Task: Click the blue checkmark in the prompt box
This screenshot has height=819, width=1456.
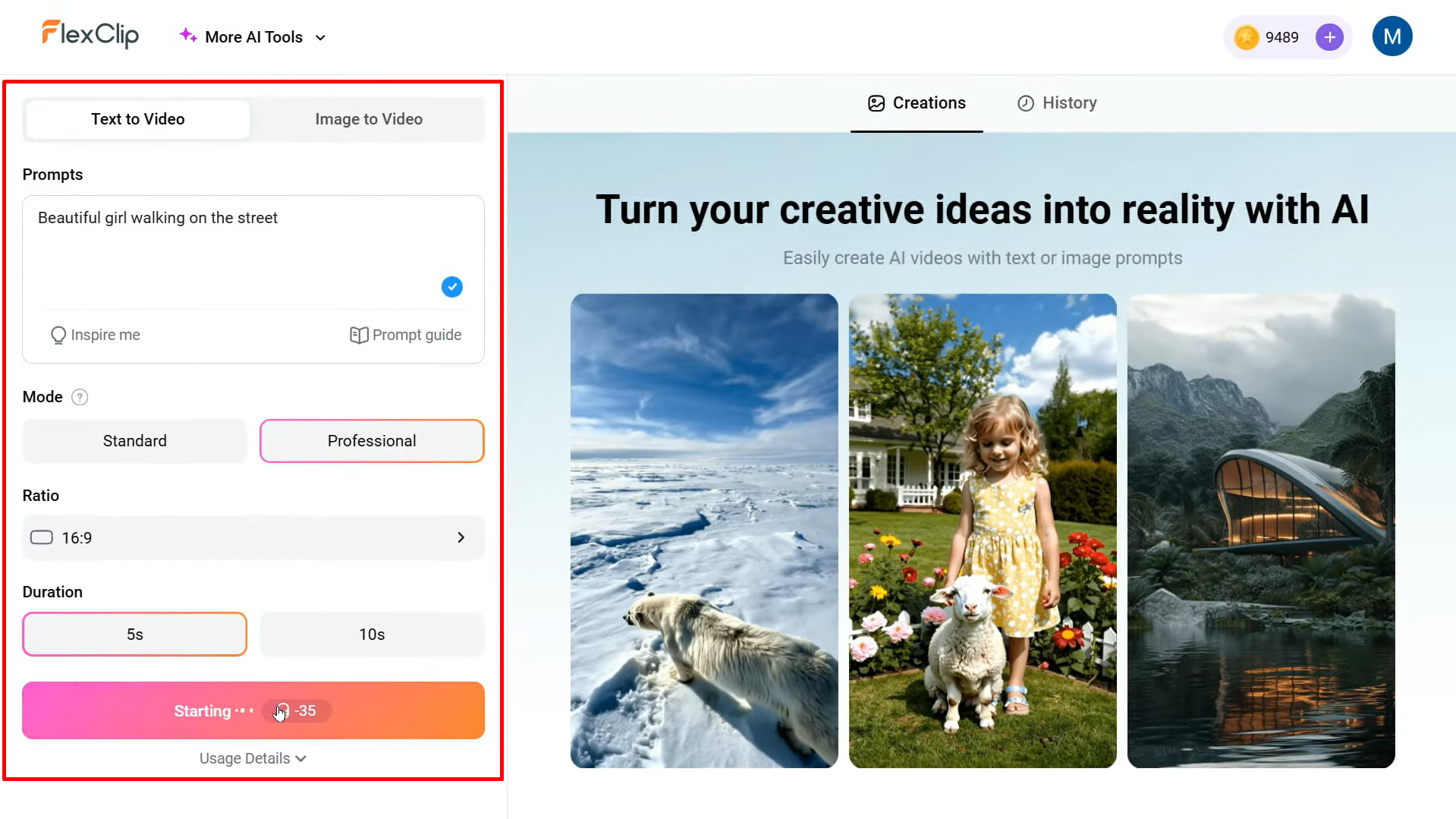Action: (451, 287)
